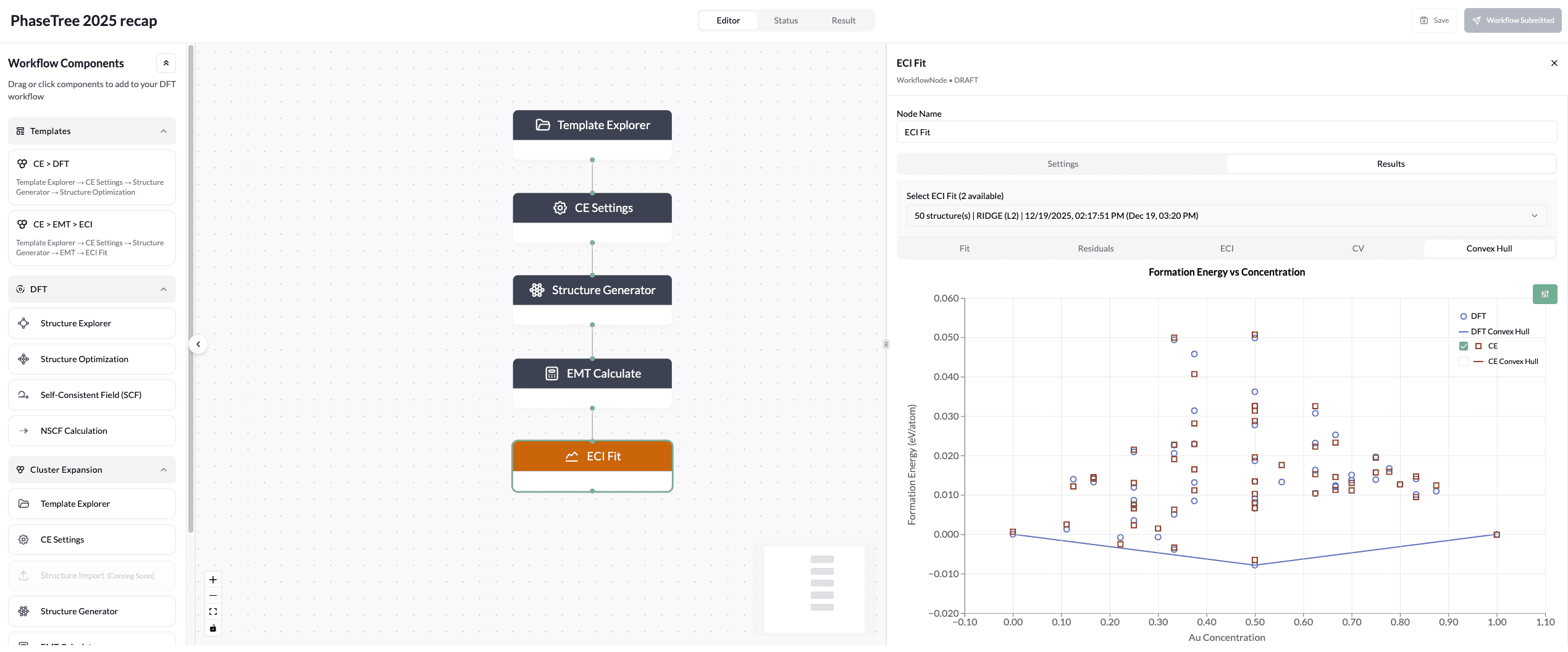
Task: Click the Save icon in the top toolbar
Action: coord(1424,20)
